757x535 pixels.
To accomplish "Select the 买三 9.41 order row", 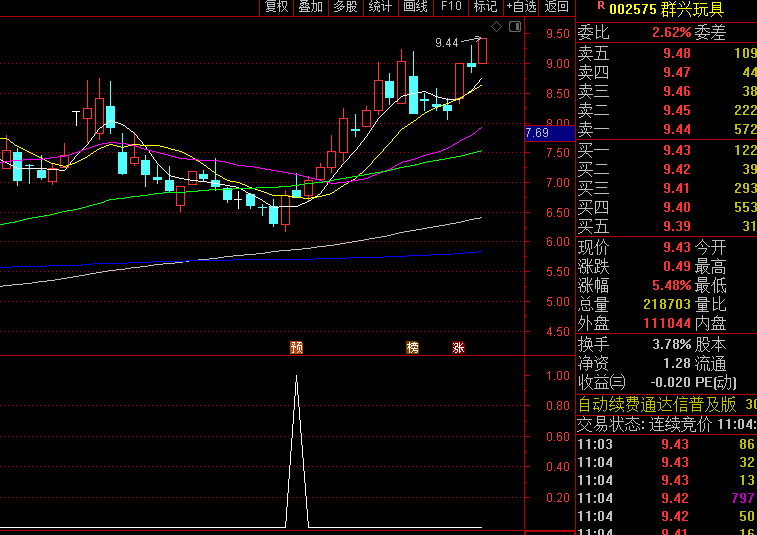I will coord(667,188).
